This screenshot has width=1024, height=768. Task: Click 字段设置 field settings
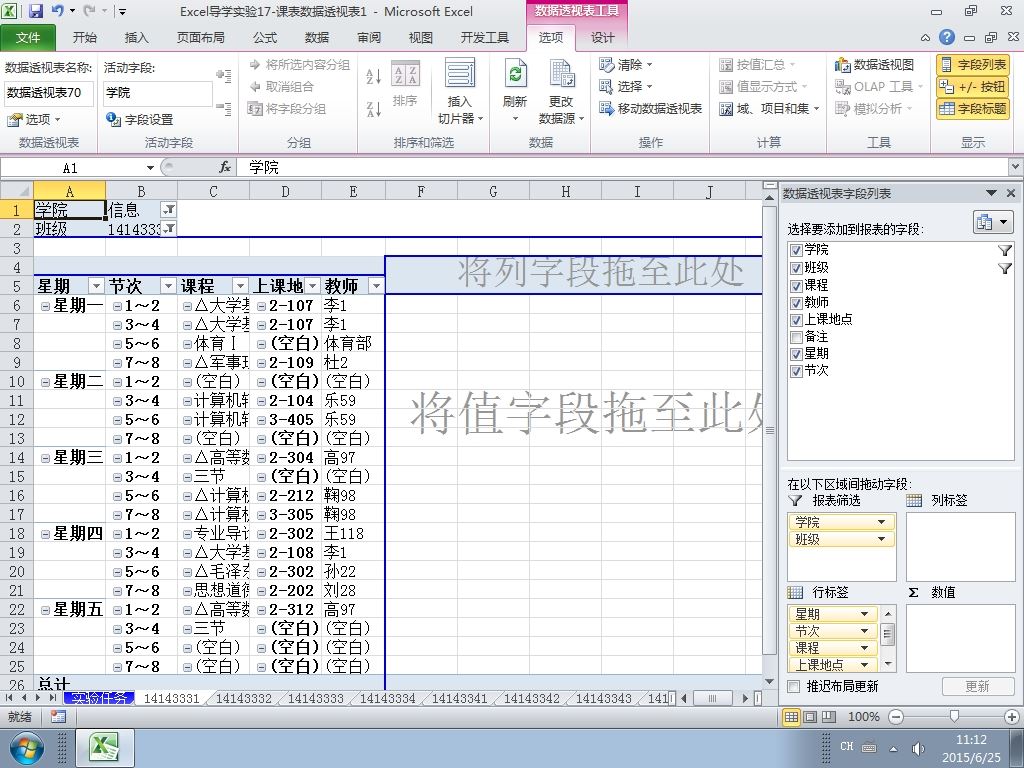click(x=140, y=120)
